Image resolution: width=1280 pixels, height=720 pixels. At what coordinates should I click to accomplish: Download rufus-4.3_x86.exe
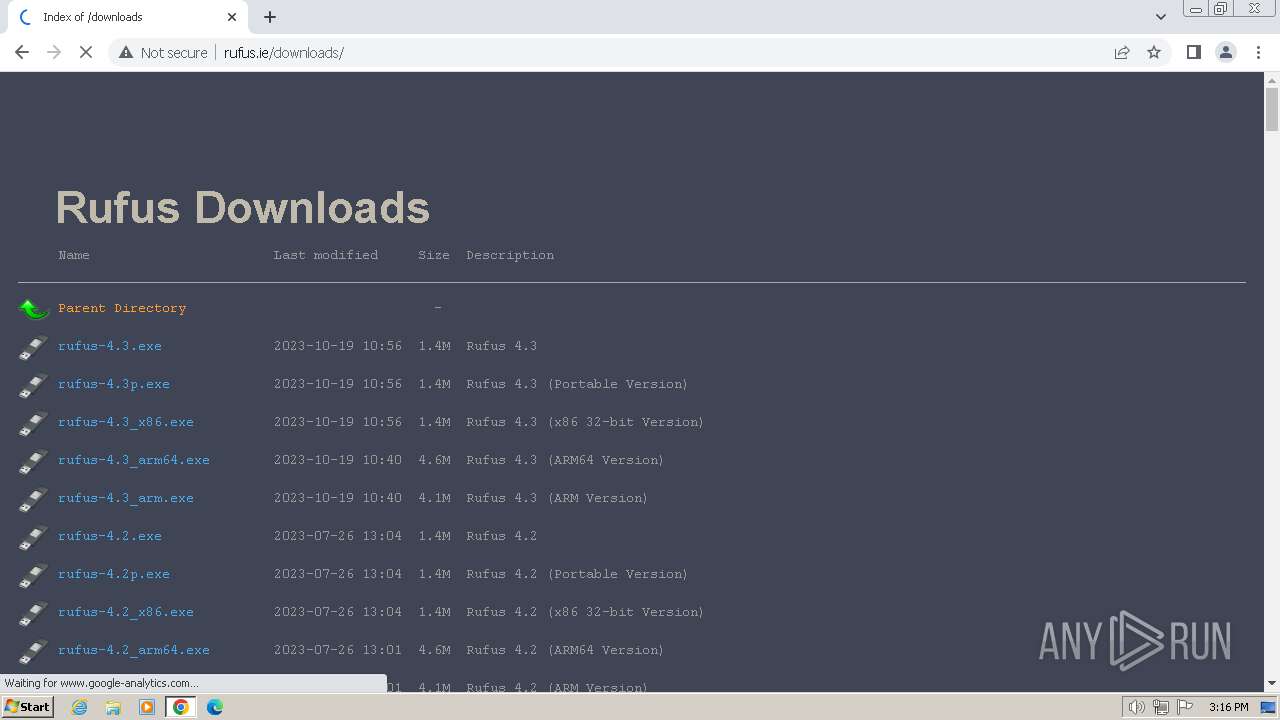tap(126, 422)
